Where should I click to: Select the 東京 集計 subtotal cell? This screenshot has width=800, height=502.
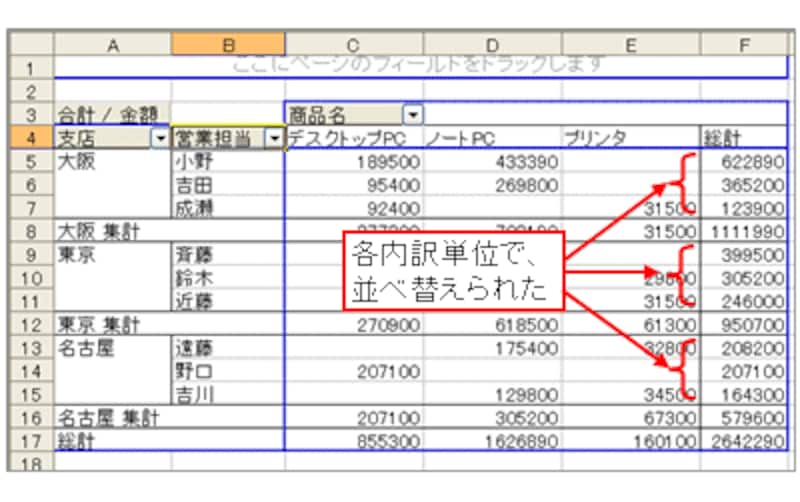pos(112,324)
